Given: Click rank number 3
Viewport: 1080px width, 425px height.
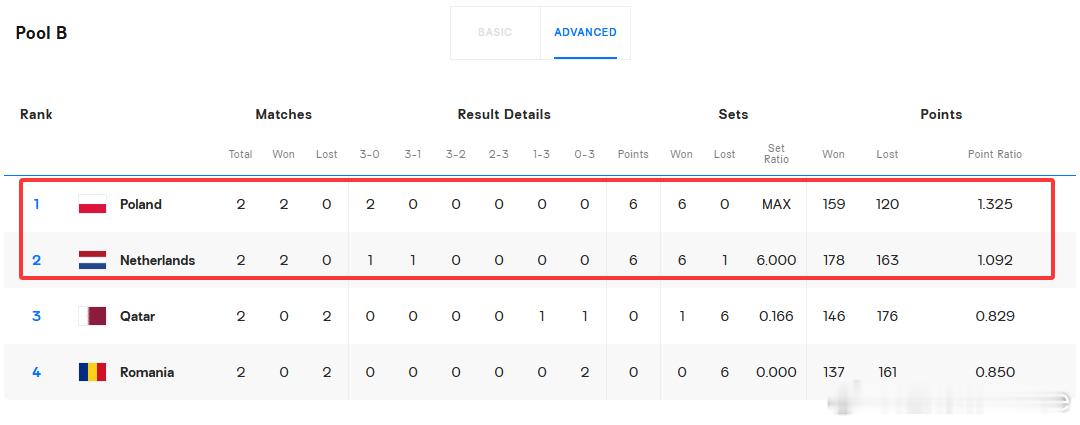Looking at the screenshot, I should click(37, 316).
